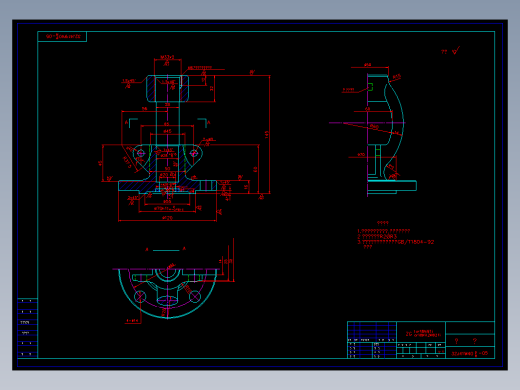
Task: Click the drawing number ending in -05
Action: point(470,353)
